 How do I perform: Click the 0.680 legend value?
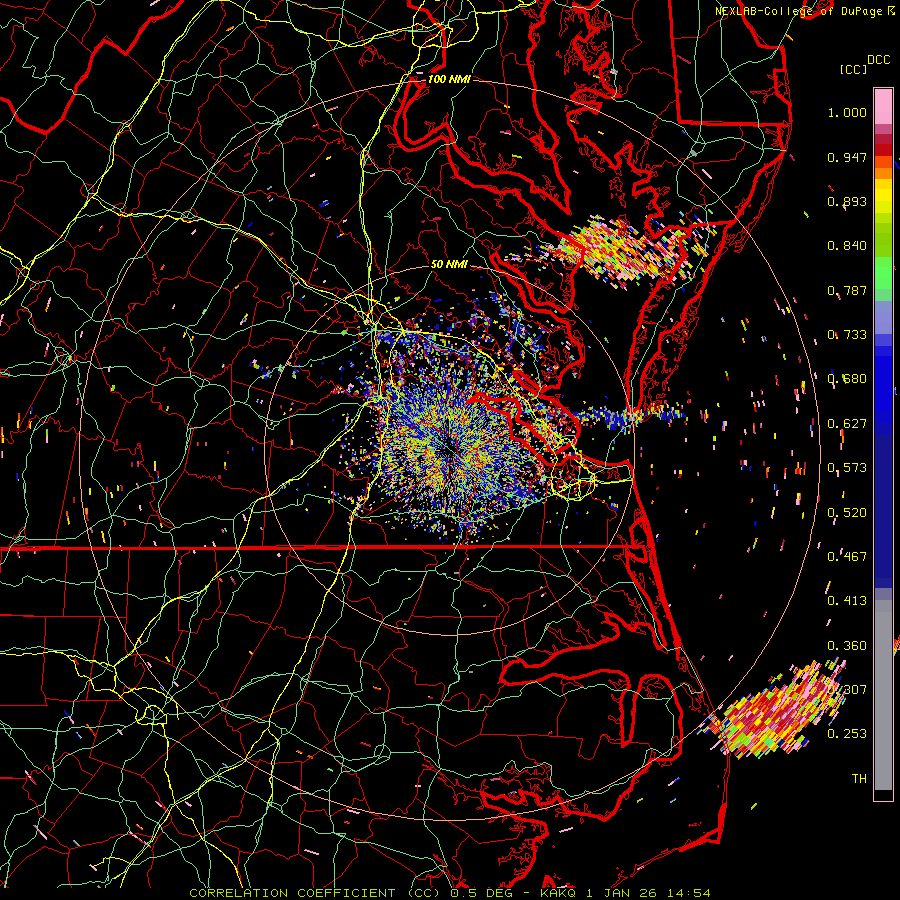[847, 379]
